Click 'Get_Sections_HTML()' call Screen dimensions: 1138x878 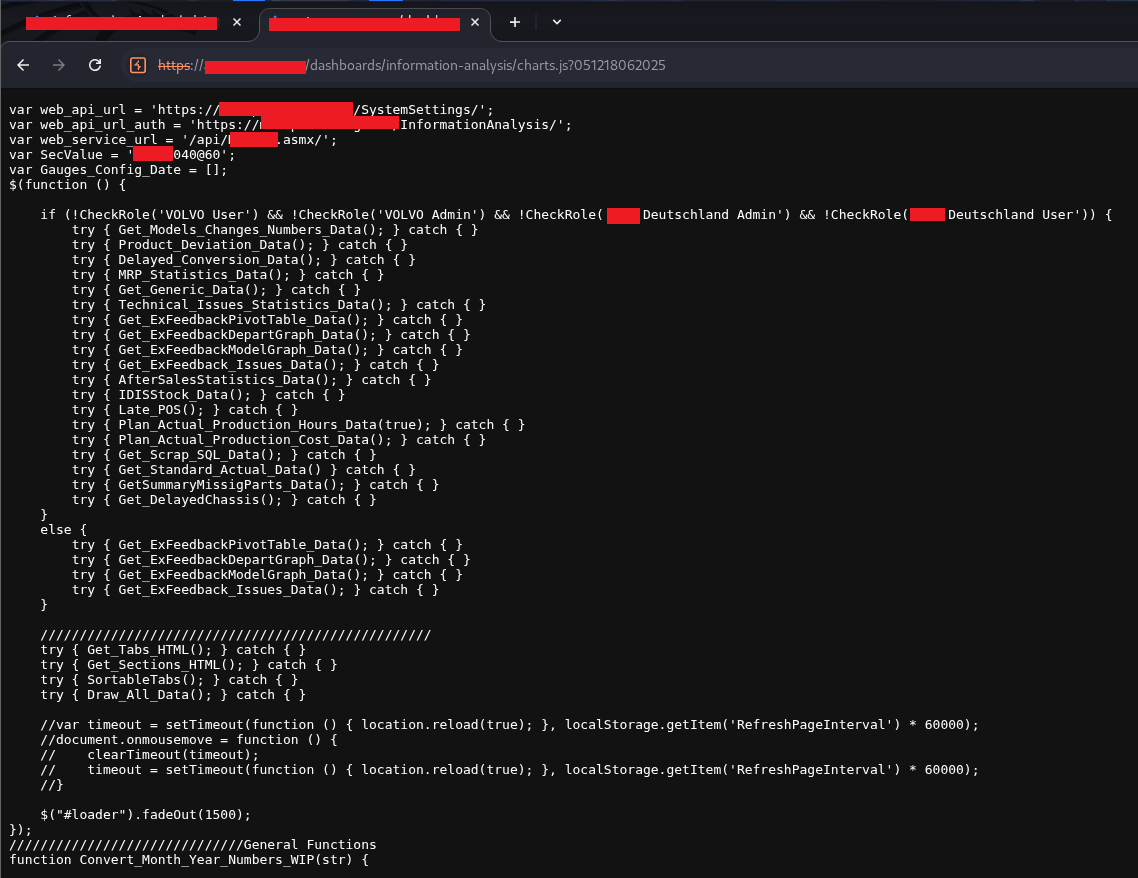tap(165, 665)
